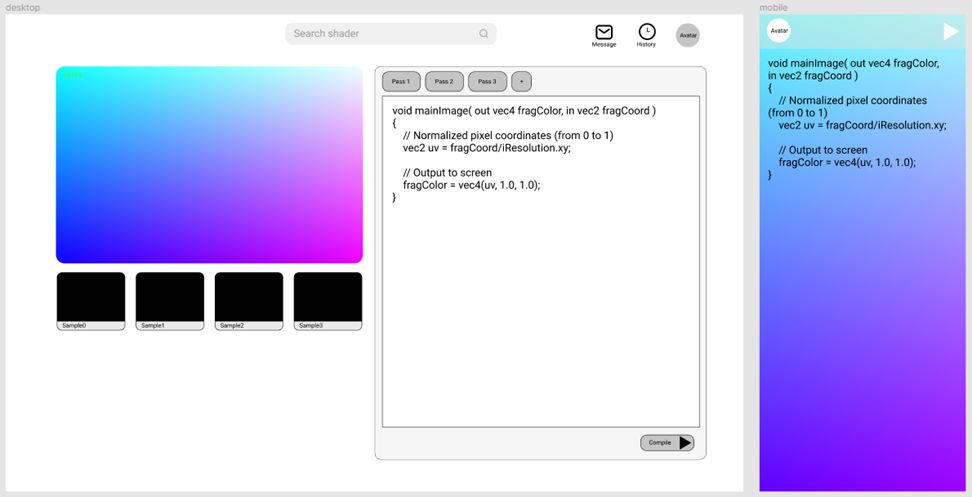Viewport: 972px width, 497px height.
Task: Switch to the Pass 1 tab
Action: [401, 81]
